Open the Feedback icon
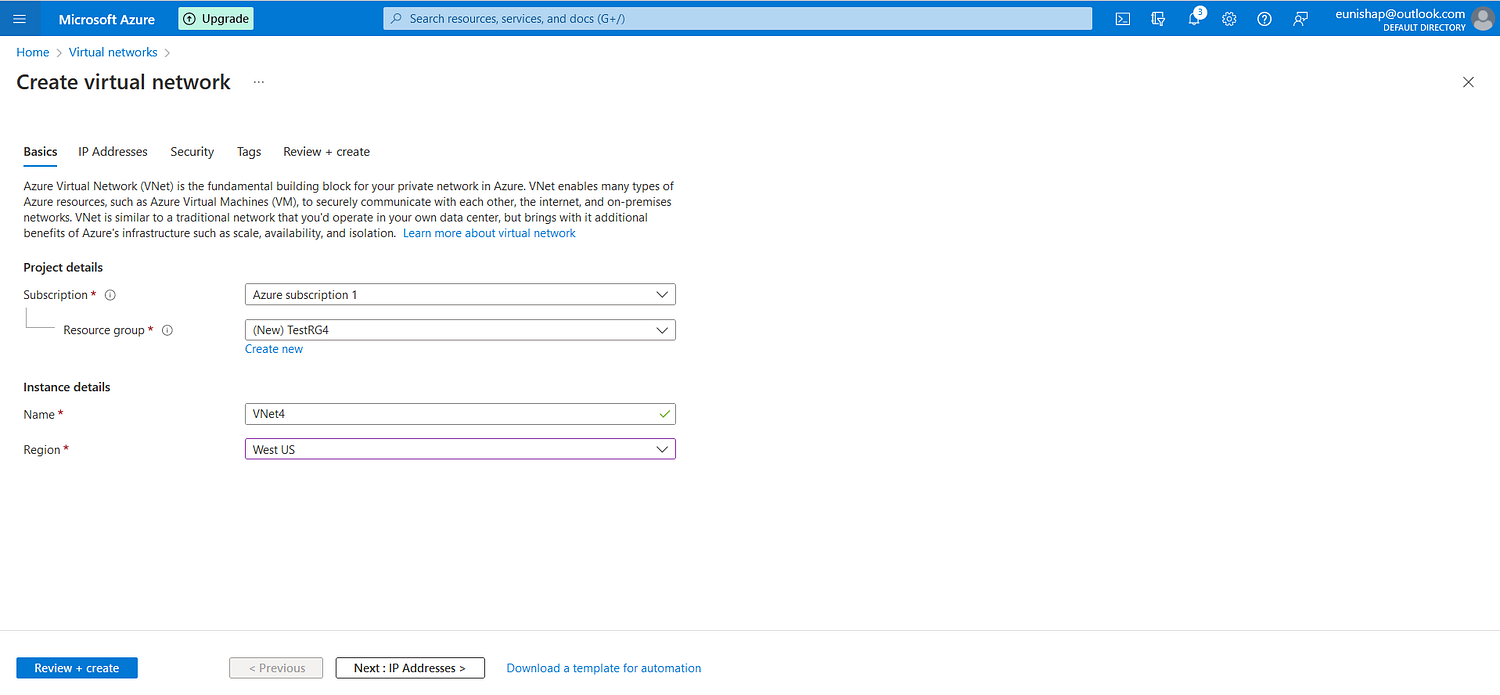This screenshot has height=695, width=1500. (x=1300, y=19)
